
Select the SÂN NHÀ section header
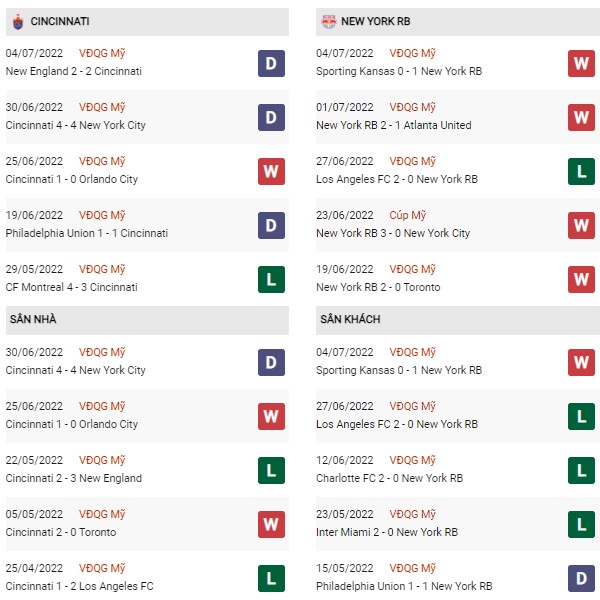(147, 320)
